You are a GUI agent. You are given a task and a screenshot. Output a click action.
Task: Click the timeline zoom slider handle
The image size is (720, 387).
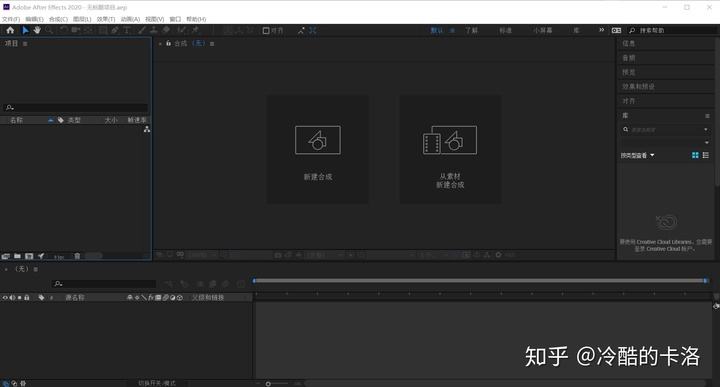click(x=268, y=383)
